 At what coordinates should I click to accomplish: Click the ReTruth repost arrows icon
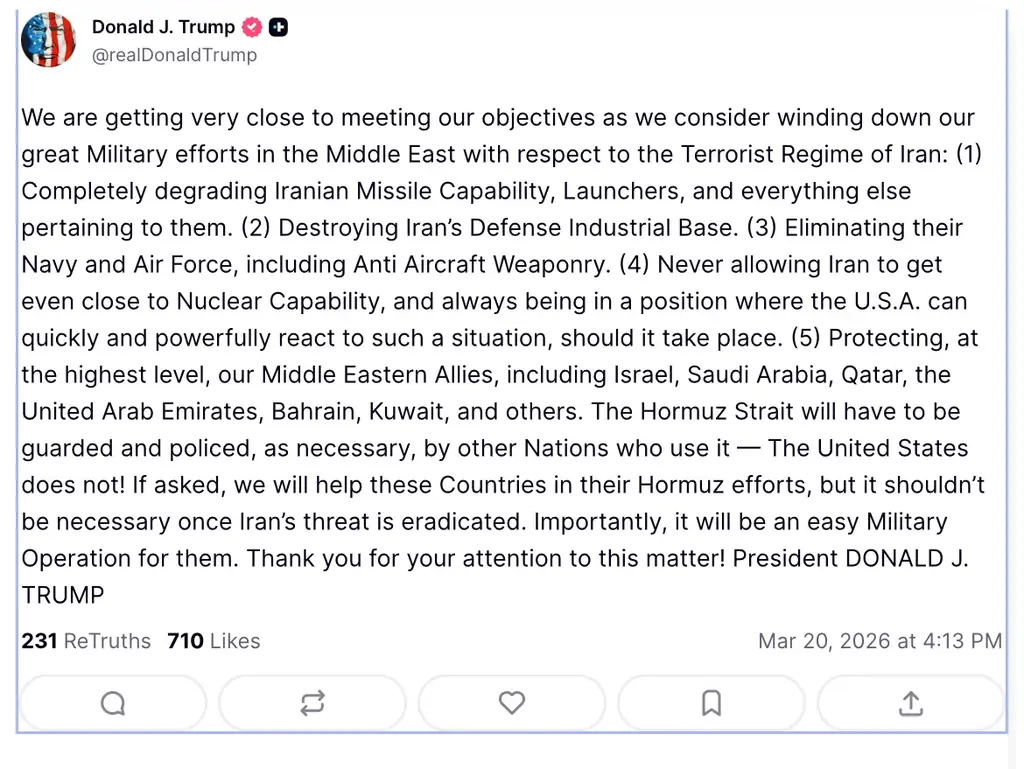(312, 704)
